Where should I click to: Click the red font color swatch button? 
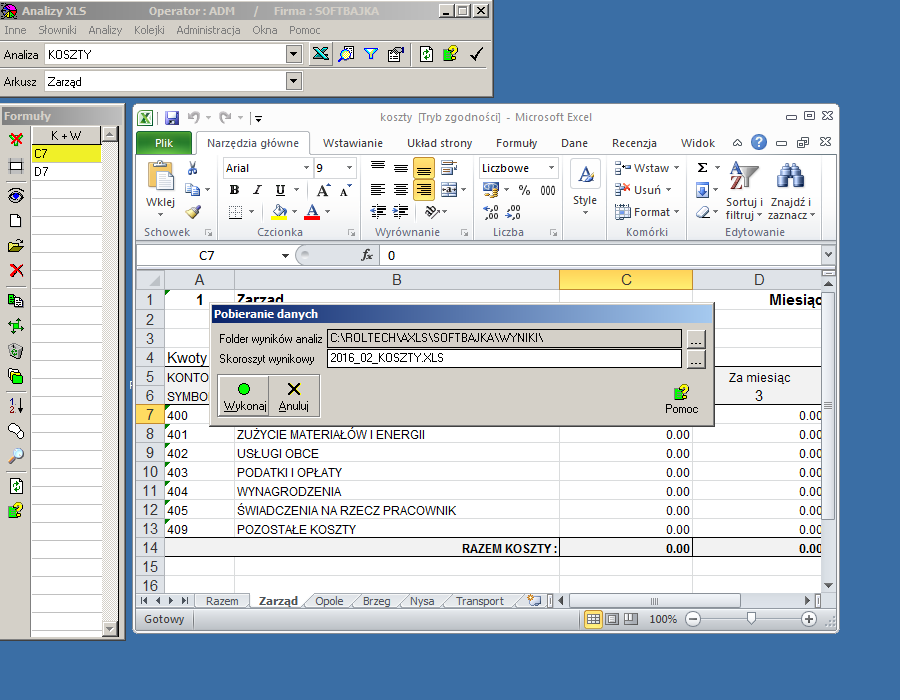coord(312,212)
